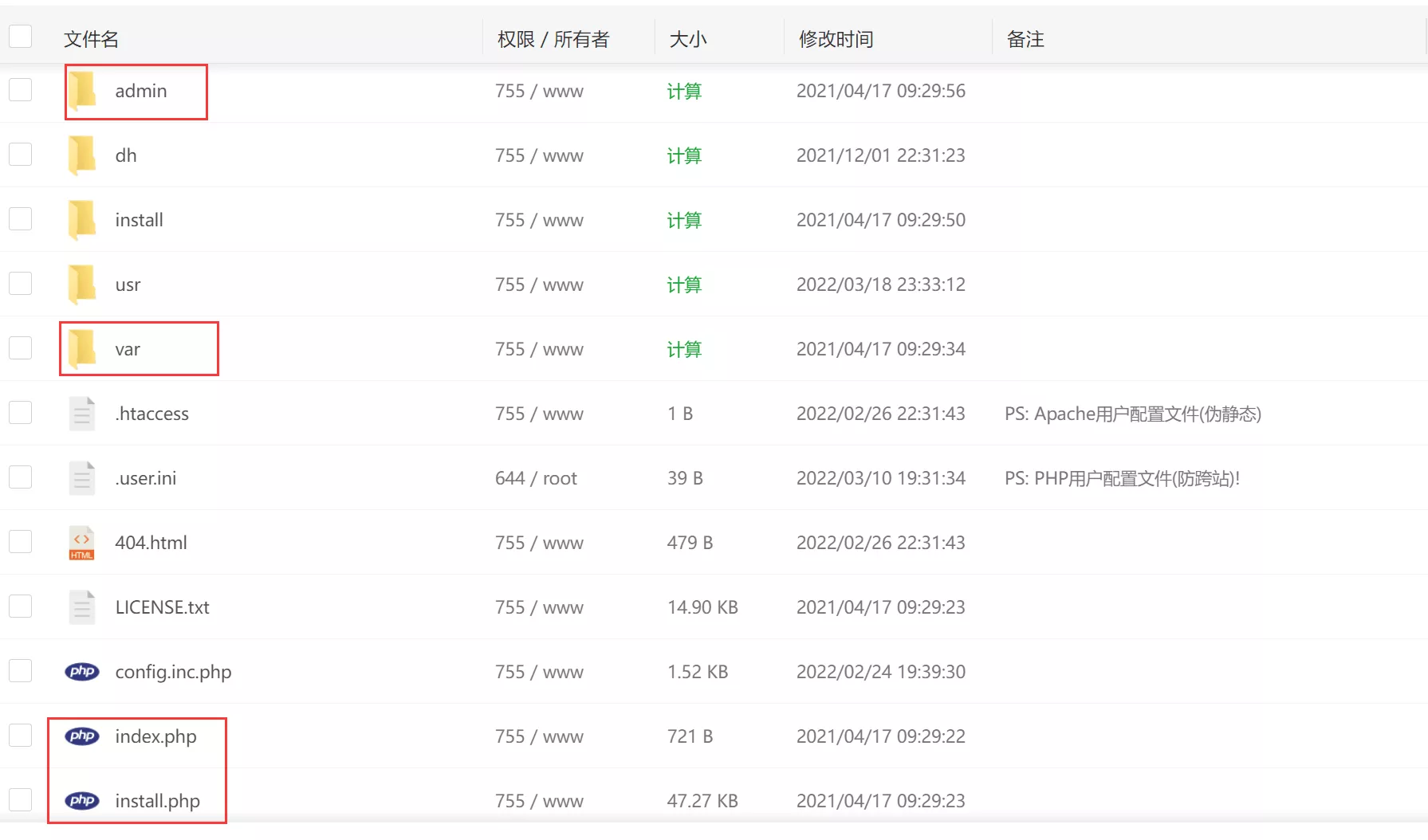This screenshot has height=840, width=1428.
Task: Click the var folder icon
Action: coord(82,348)
